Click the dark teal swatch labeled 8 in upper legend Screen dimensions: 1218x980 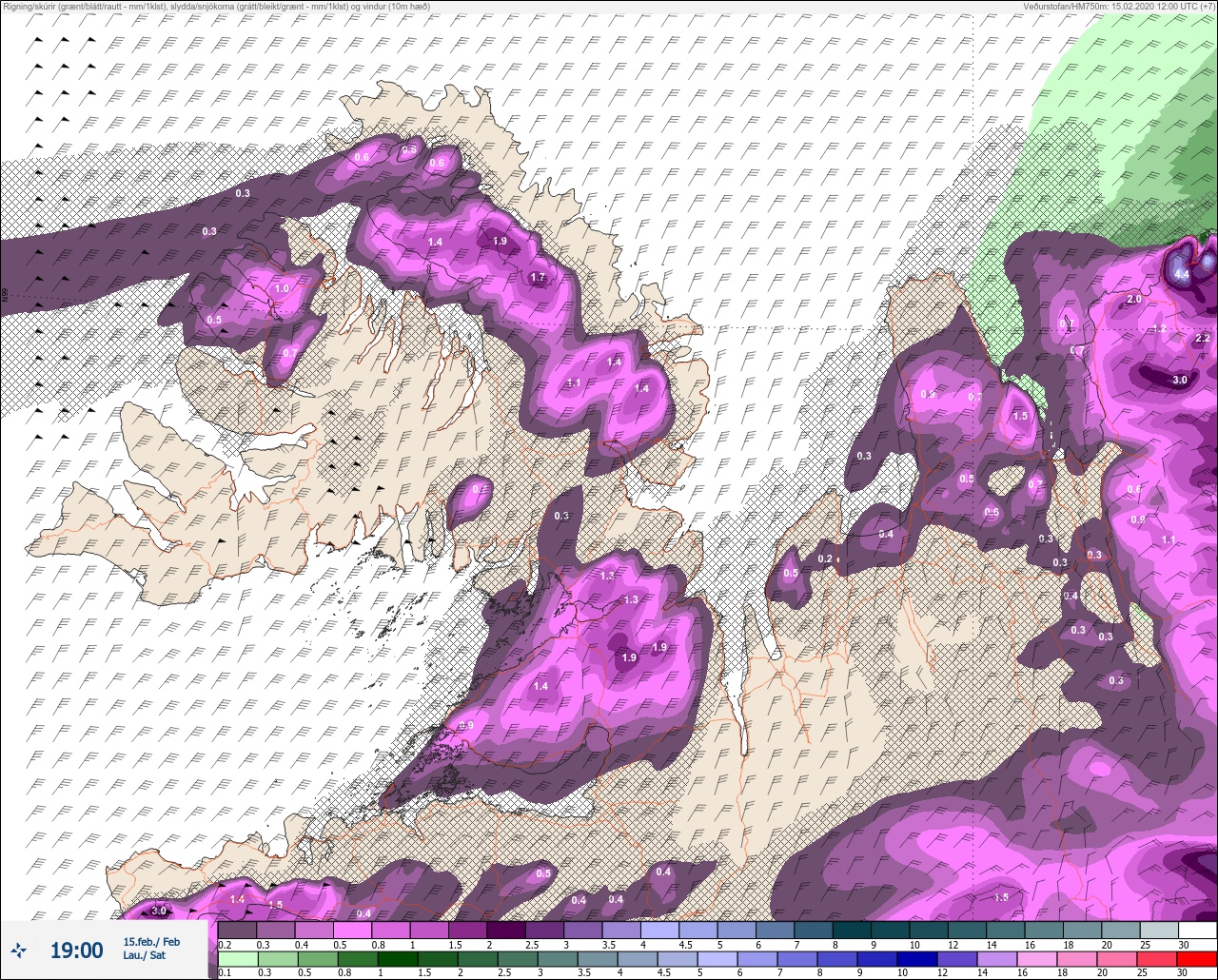852,930
